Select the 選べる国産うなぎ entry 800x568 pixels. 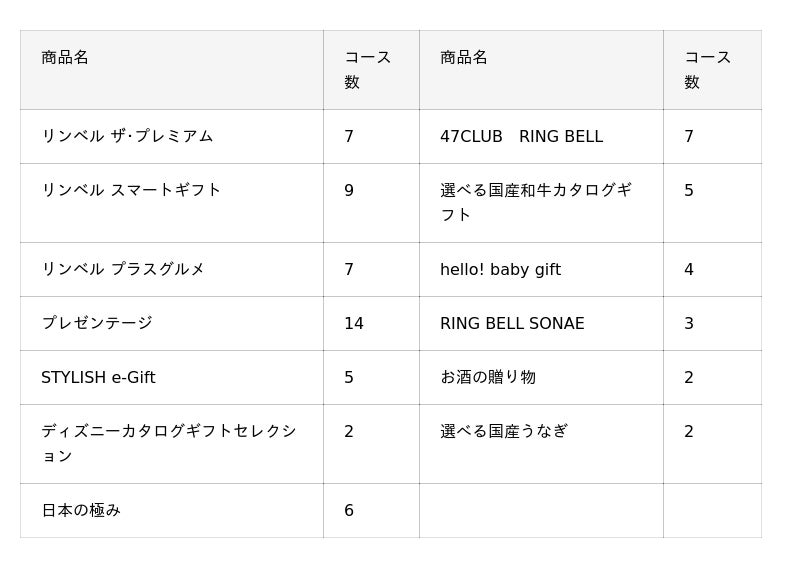pos(504,431)
